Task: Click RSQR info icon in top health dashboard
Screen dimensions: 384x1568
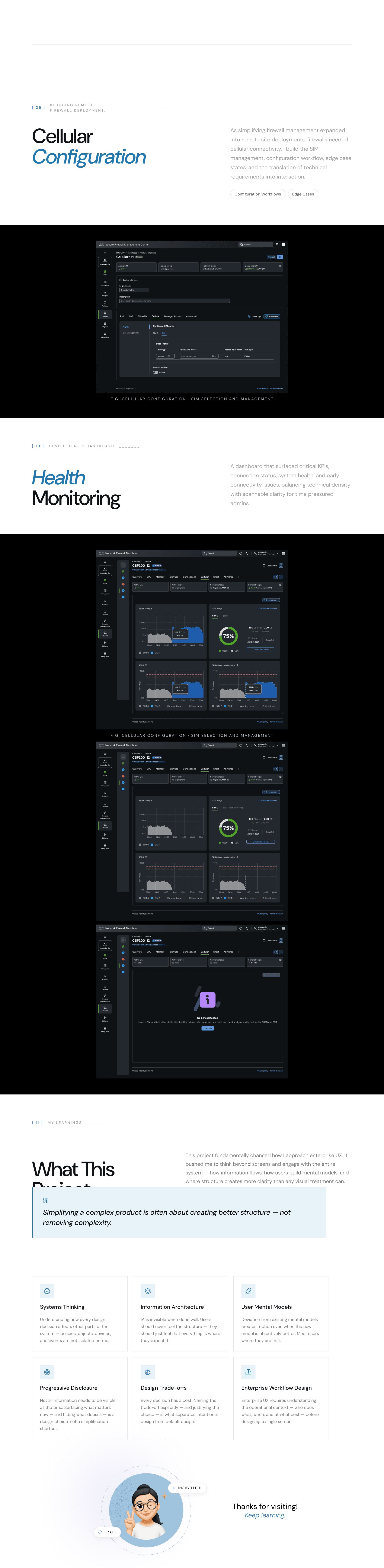Action: pos(146,665)
